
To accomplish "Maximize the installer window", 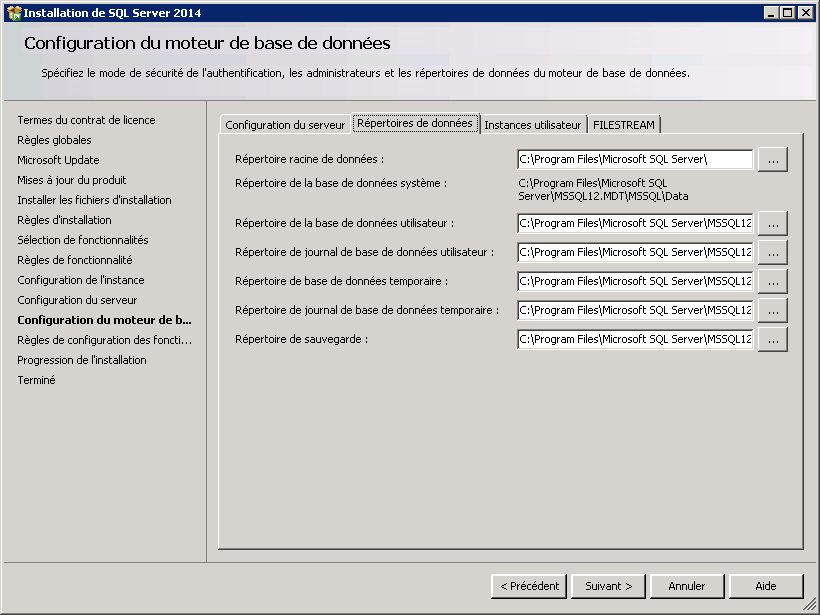I will (788, 13).
